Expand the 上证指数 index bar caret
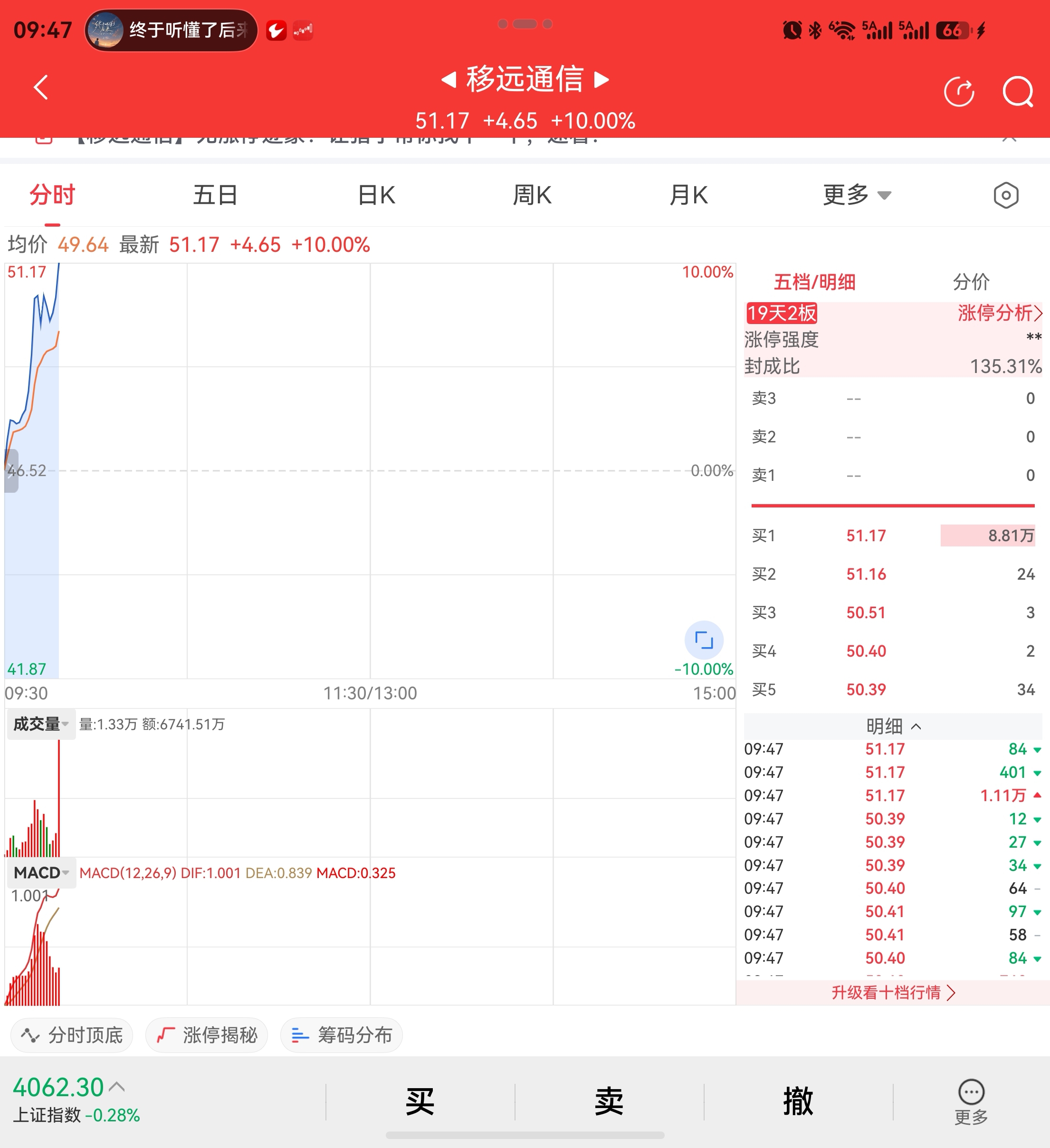This screenshot has width=1050, height=1148. pyautogui.click(x=117, y=1087)
